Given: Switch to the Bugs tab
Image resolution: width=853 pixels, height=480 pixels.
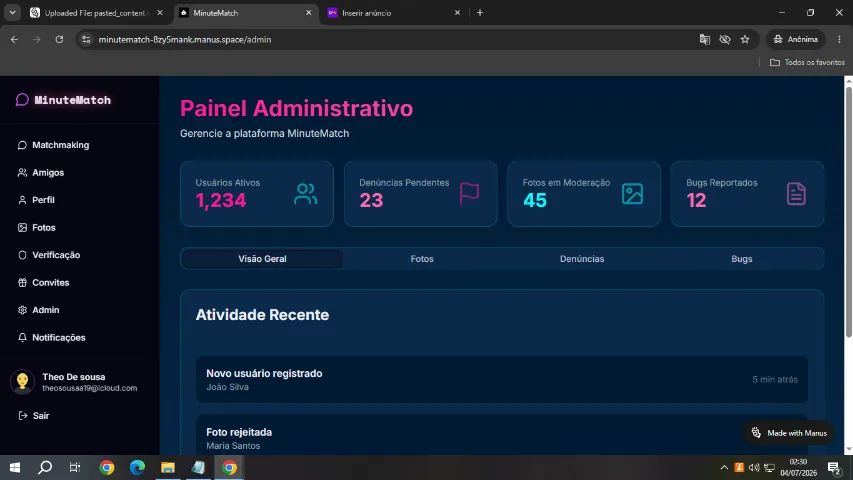Looking at the screenshot, I should pyautogui.click(x=741, y=259).
